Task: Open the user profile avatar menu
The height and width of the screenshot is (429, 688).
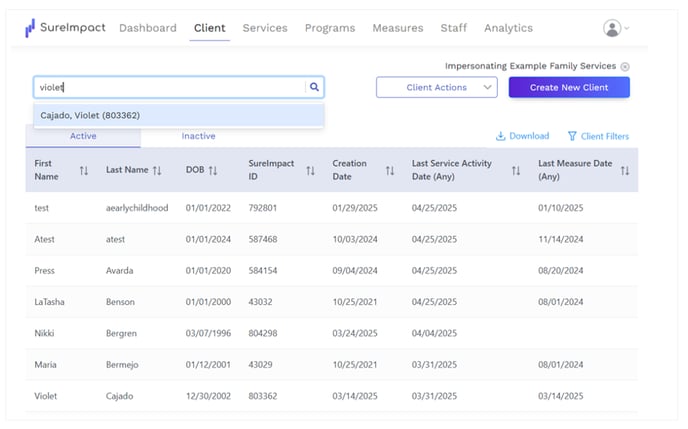Action: point(616,28)
